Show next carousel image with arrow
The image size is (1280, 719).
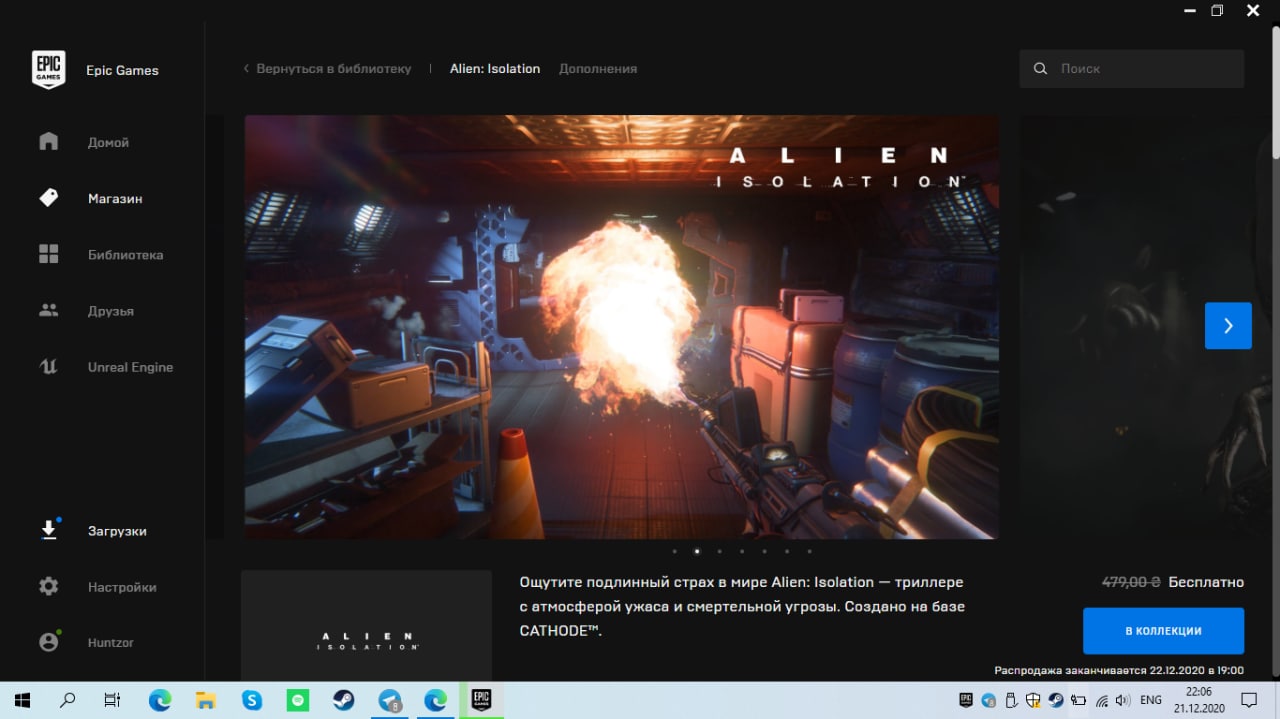(x=1228, y=325)
